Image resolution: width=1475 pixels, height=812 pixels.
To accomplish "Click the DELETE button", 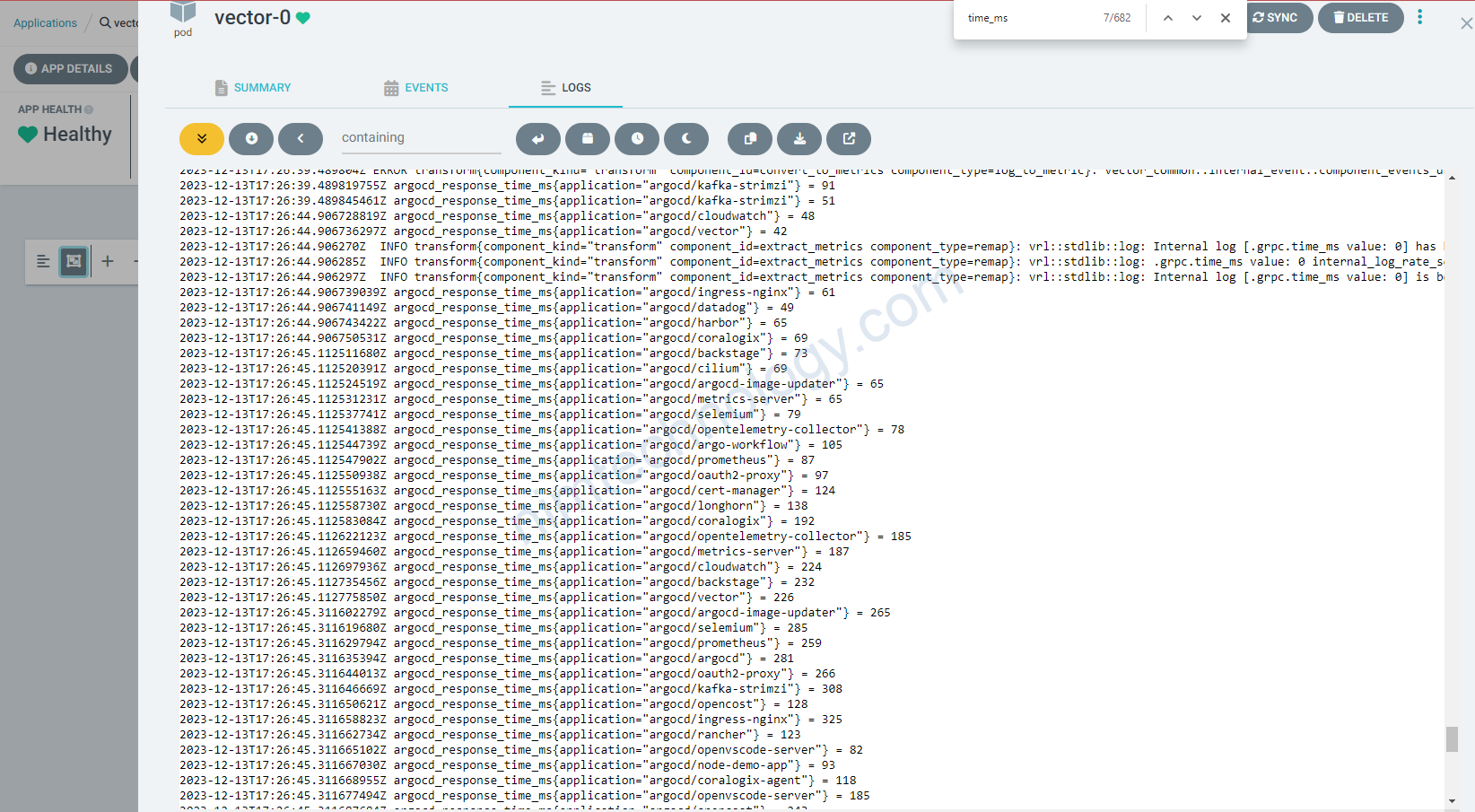I will point(1360,18).
